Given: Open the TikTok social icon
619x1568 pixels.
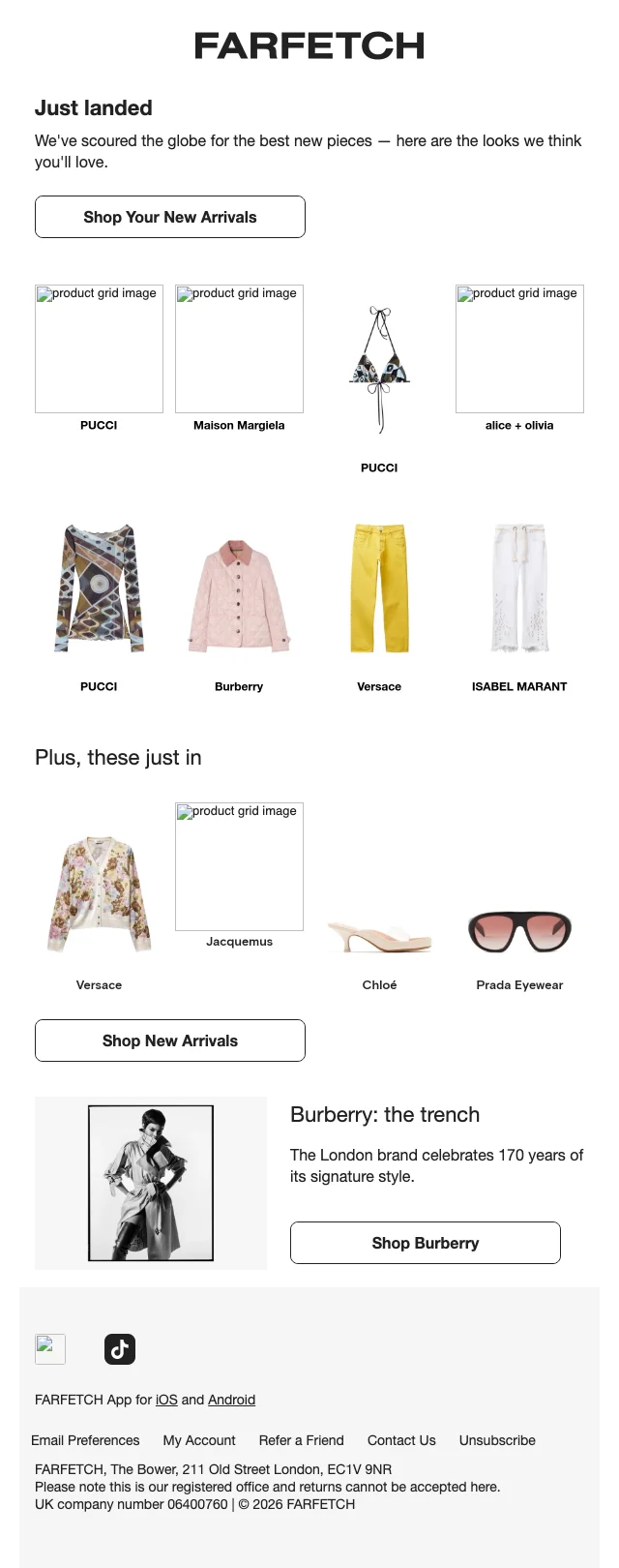Looking at the screenshot, I should click(x=120, y=1349).
